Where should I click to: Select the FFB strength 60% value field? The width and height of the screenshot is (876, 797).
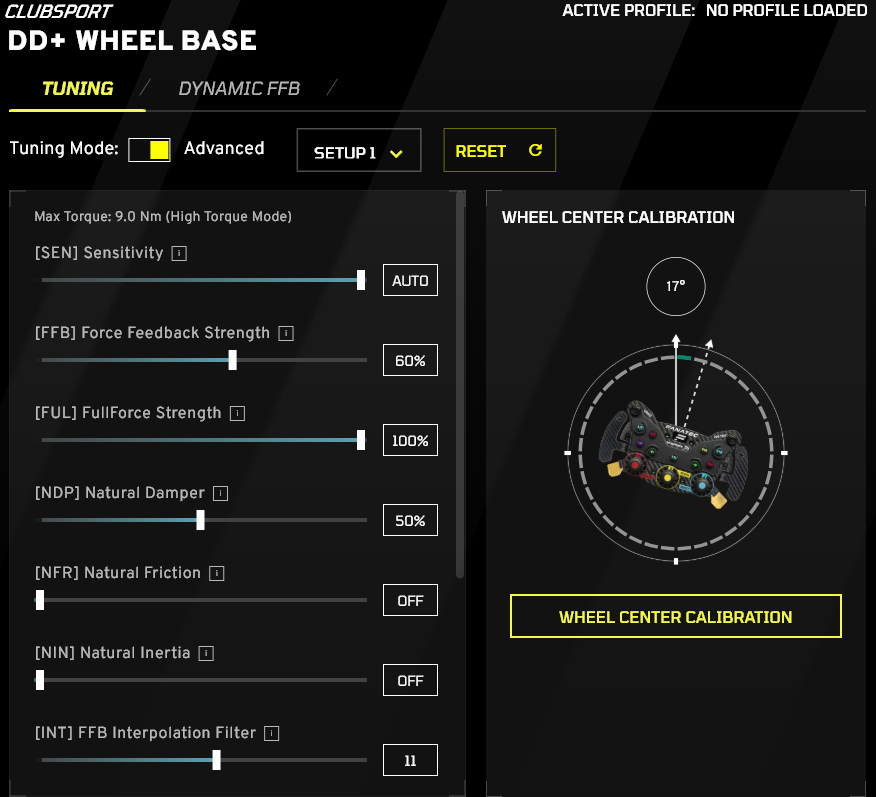410,361
